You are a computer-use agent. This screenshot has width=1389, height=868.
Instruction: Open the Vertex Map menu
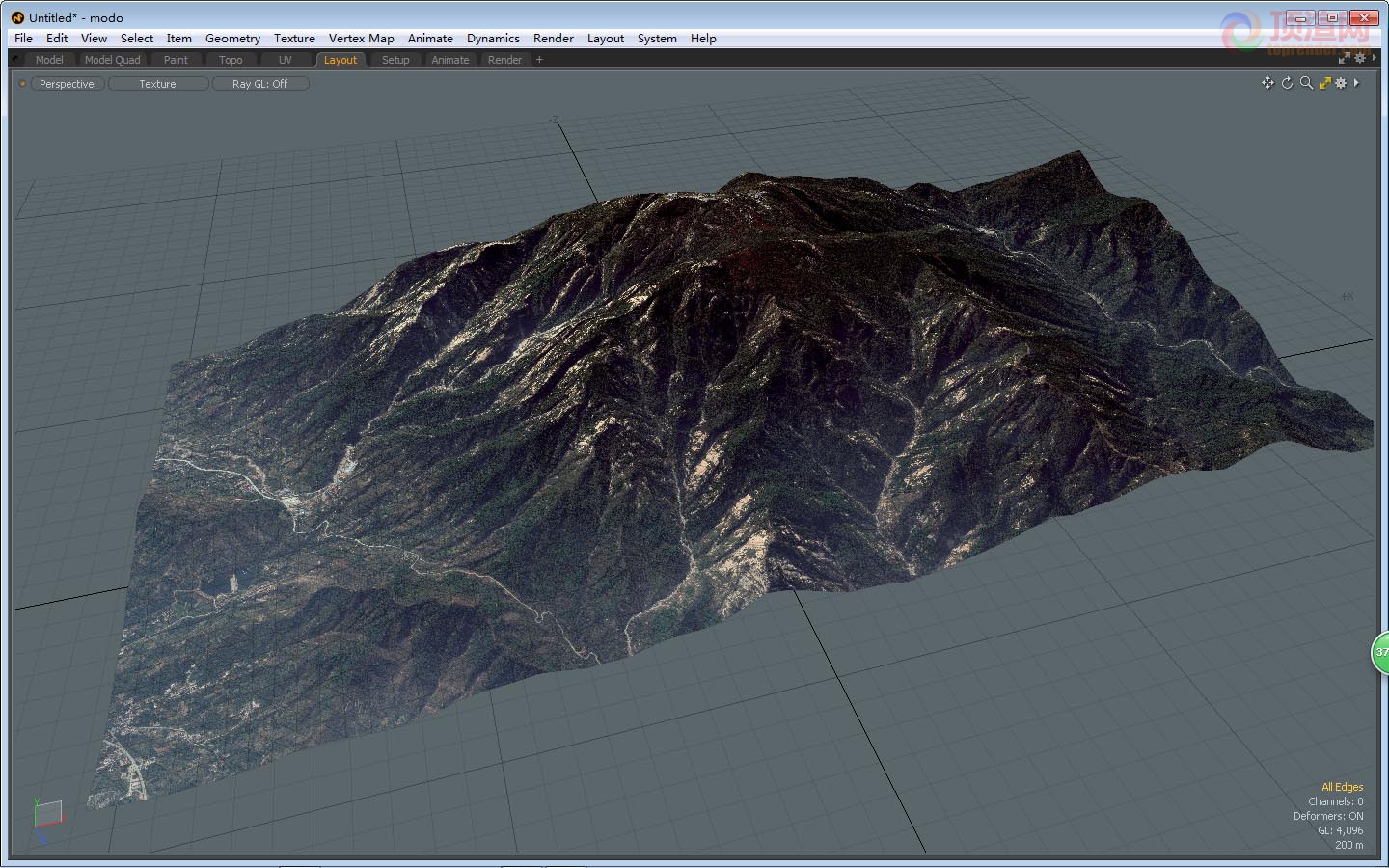pos(361,39)
